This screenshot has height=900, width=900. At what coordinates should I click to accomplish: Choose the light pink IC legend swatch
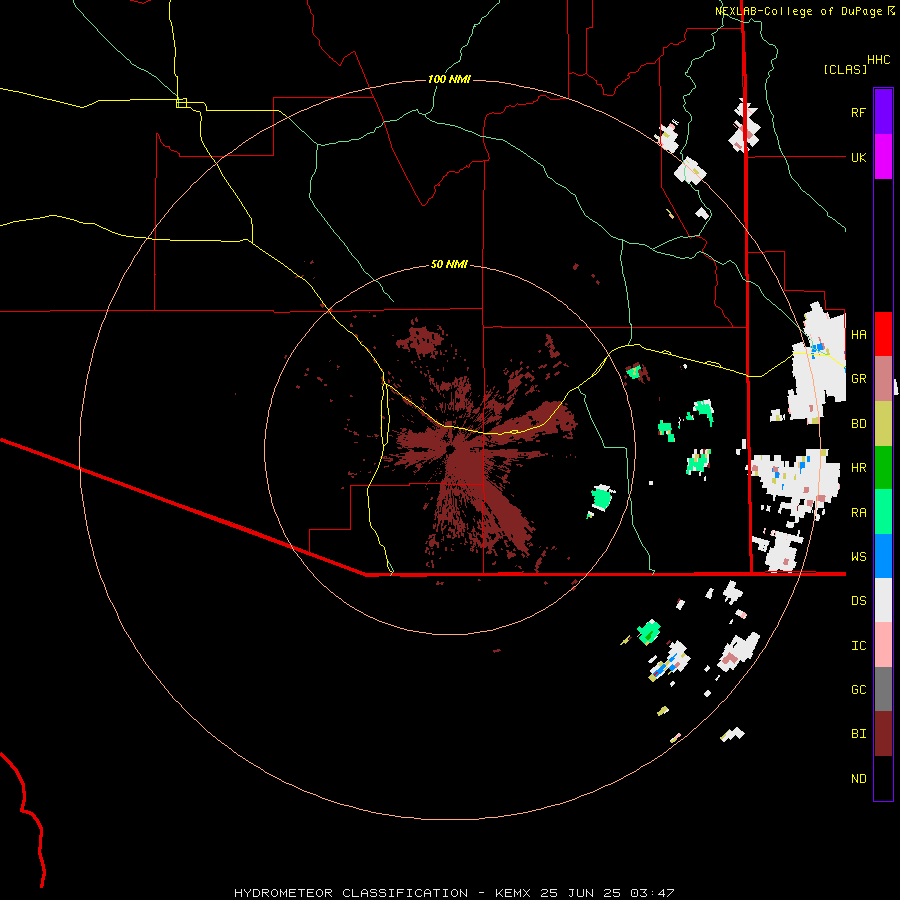pyautogui.click(x=883, y=645)
